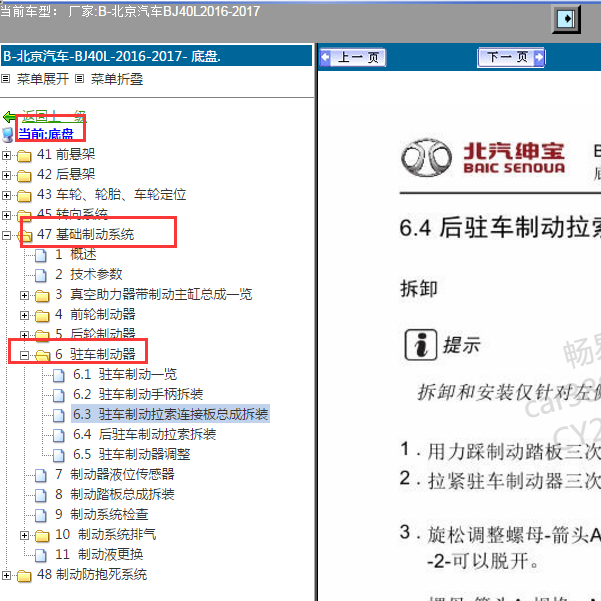Select 47 基础制动系统 tree item
Viewport: 601px width, 601px height.
(x=85, y=234)
